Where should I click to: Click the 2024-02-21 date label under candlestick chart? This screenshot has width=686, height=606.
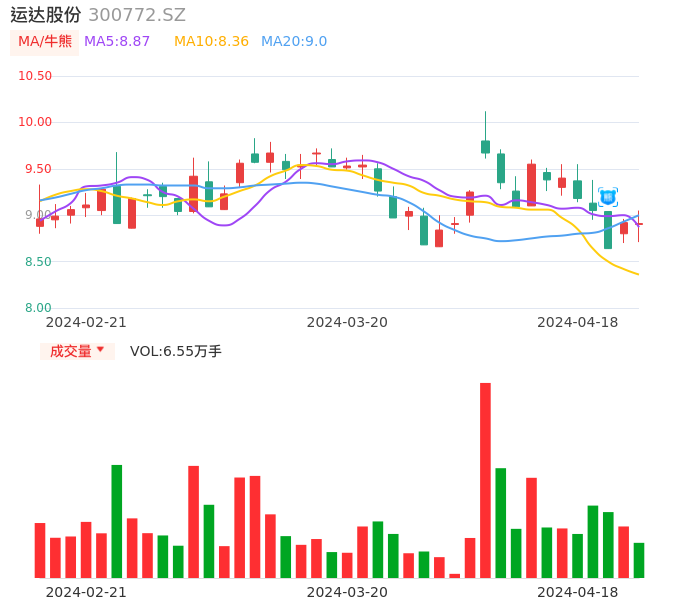pos(86,322)
